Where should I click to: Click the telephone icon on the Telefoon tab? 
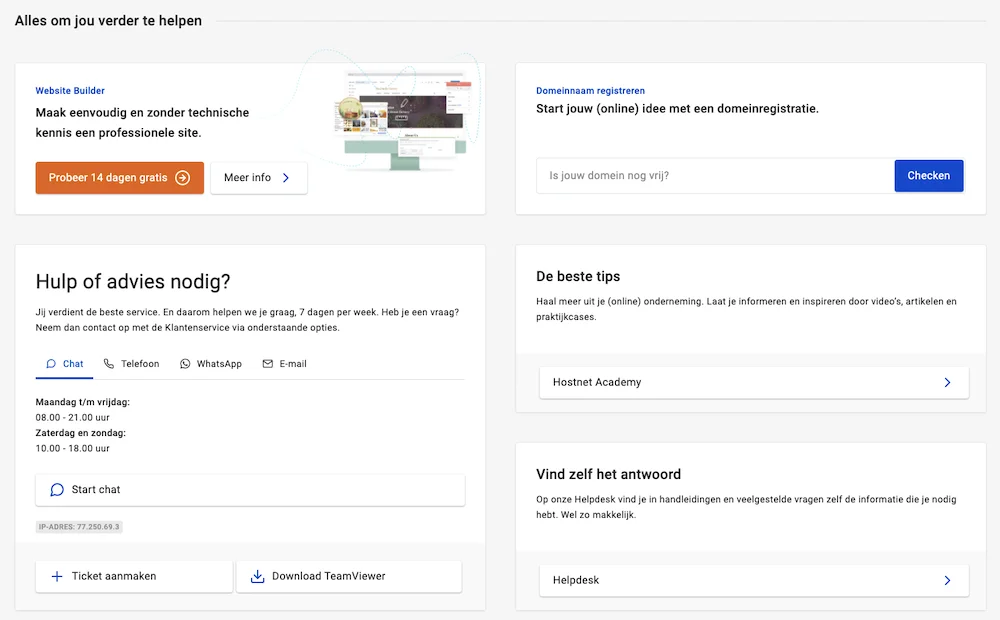point(109,364)
